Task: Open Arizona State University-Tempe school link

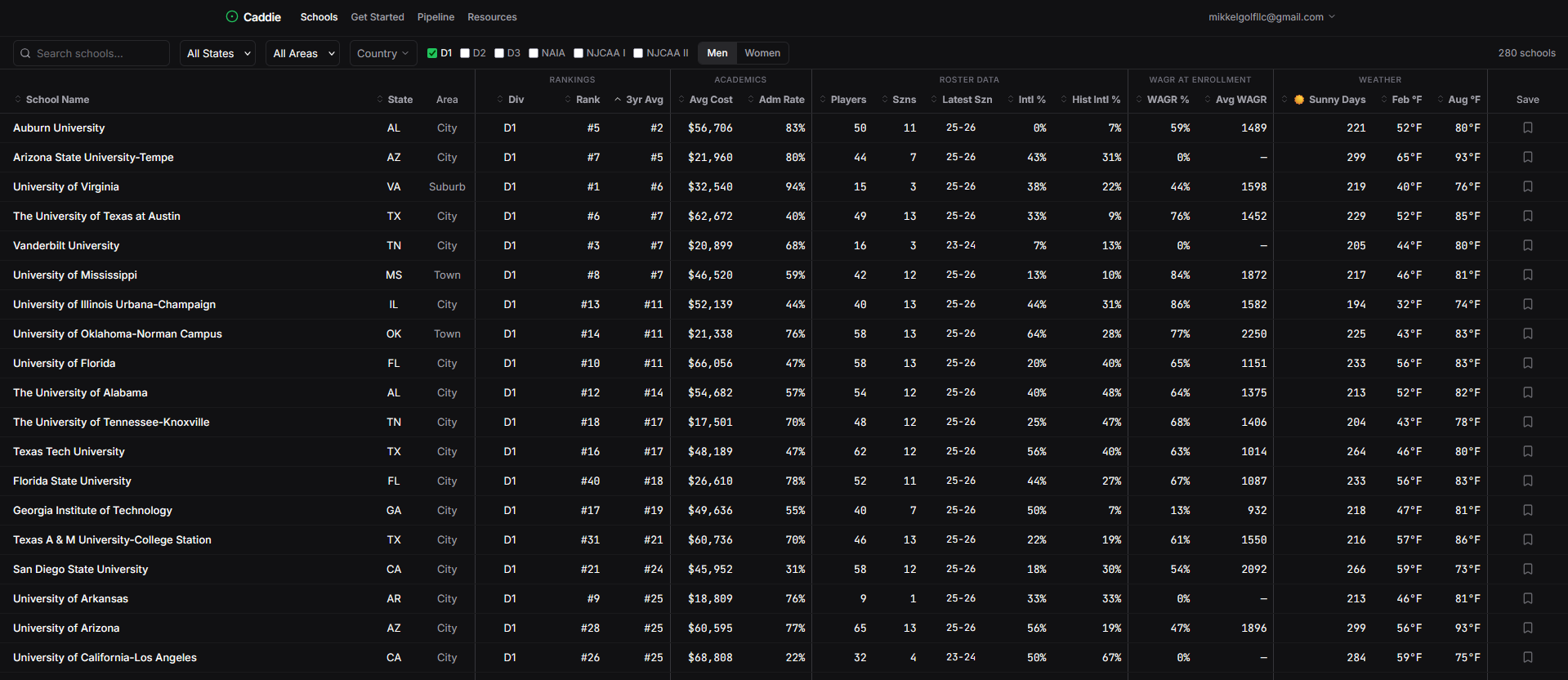Action: (x=93, y=158)
